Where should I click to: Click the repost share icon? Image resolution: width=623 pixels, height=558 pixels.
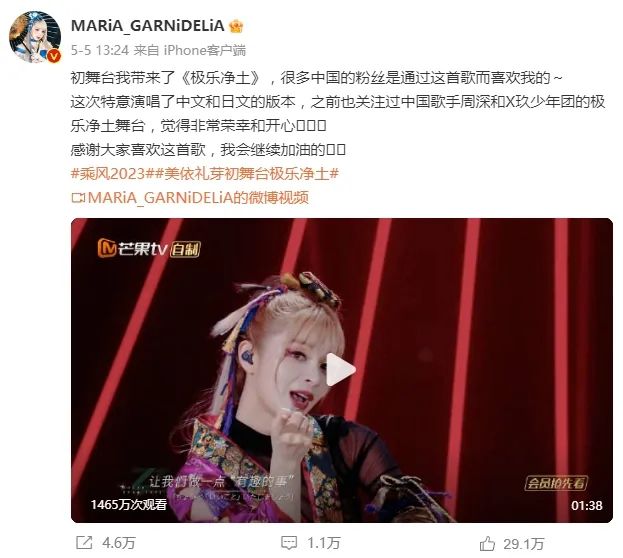(84, 542)
